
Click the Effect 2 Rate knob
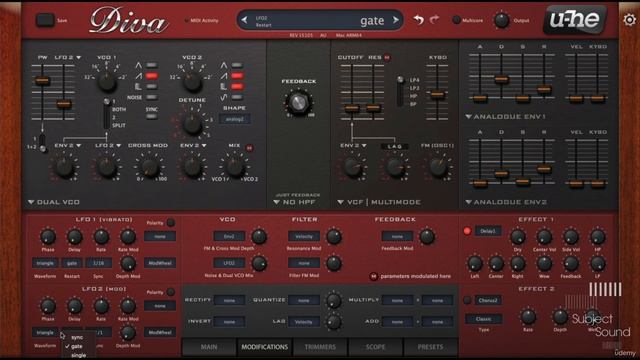pos(528,316)
